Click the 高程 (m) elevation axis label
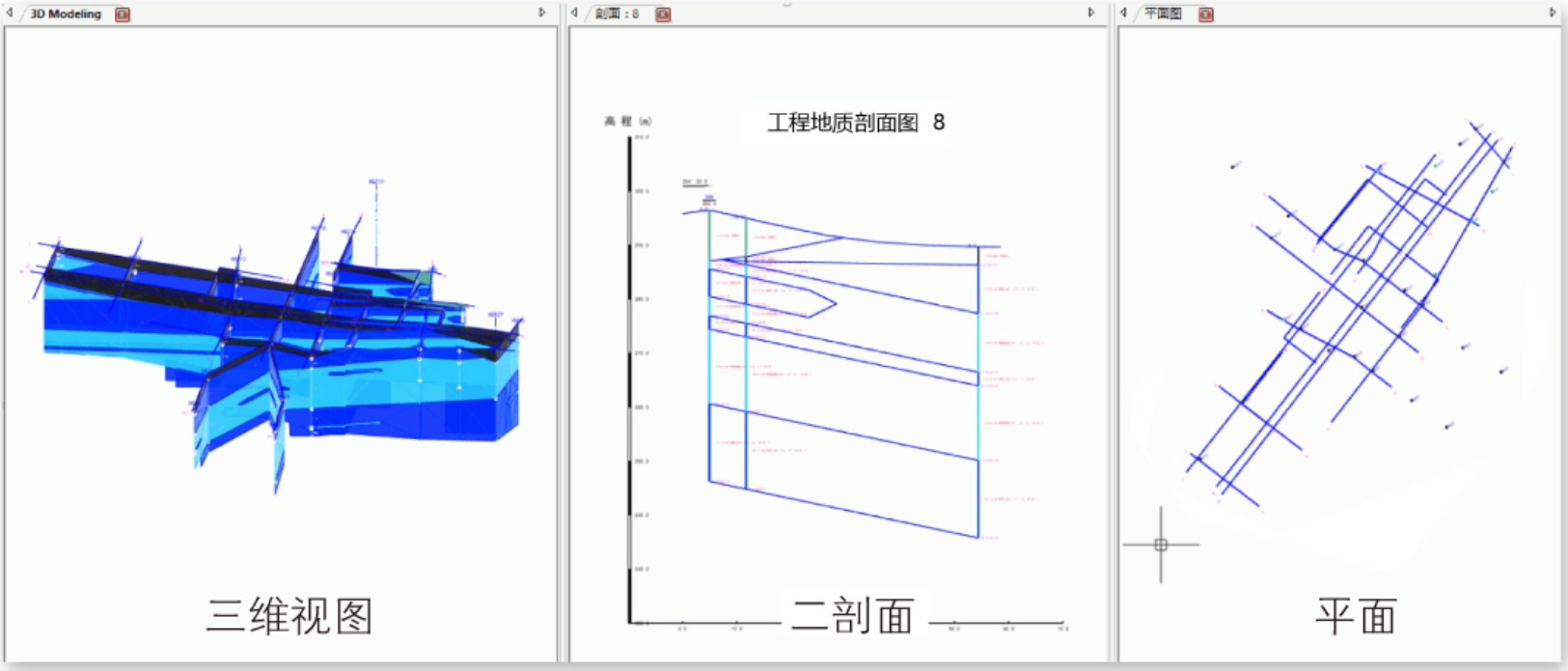This screenshot has height=671, width=1568. click(x=628, y=122)
